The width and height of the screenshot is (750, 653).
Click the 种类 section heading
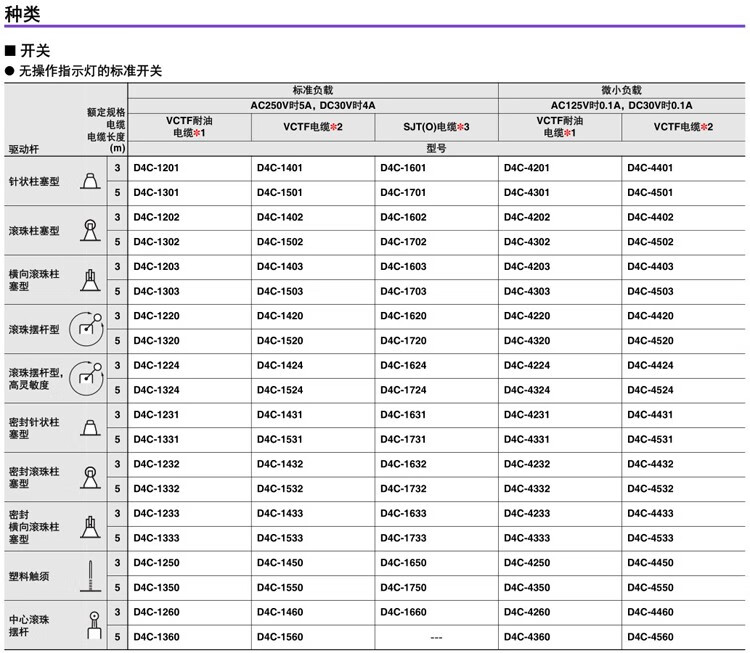[x=22, y=13]
